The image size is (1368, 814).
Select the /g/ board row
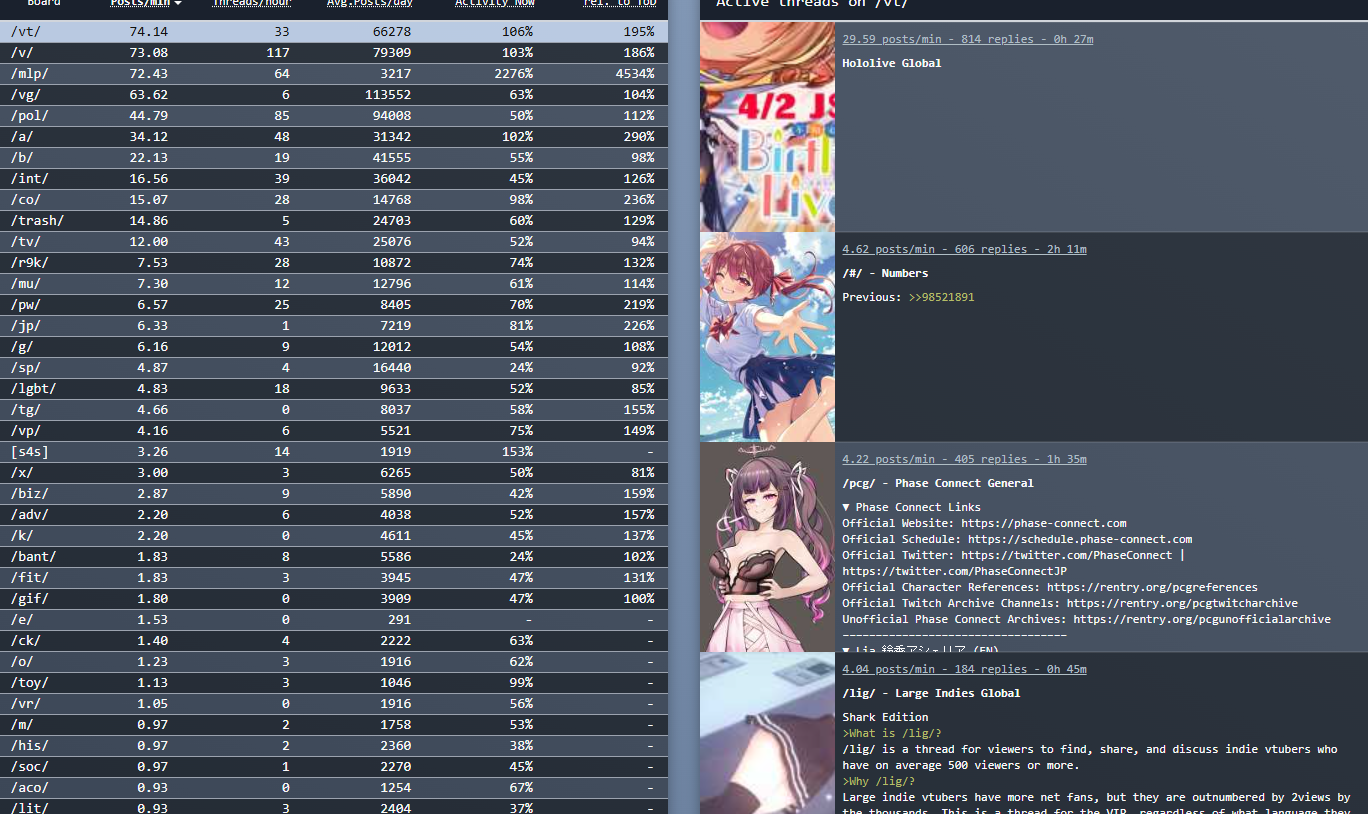pyautogui.click(x=334, y=347)
